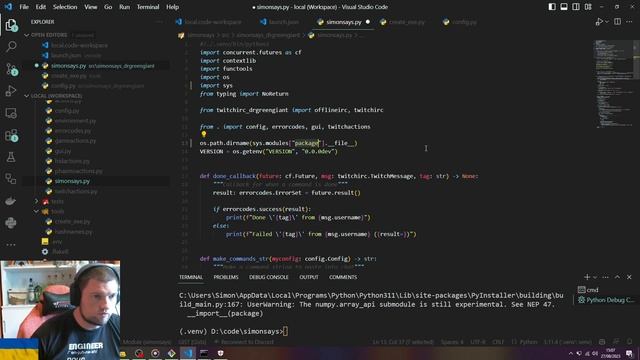Open editor More Actions ellipsis
Image resolution: width=640 pixels, height=360 pixels.
click(x=629, y=22)
